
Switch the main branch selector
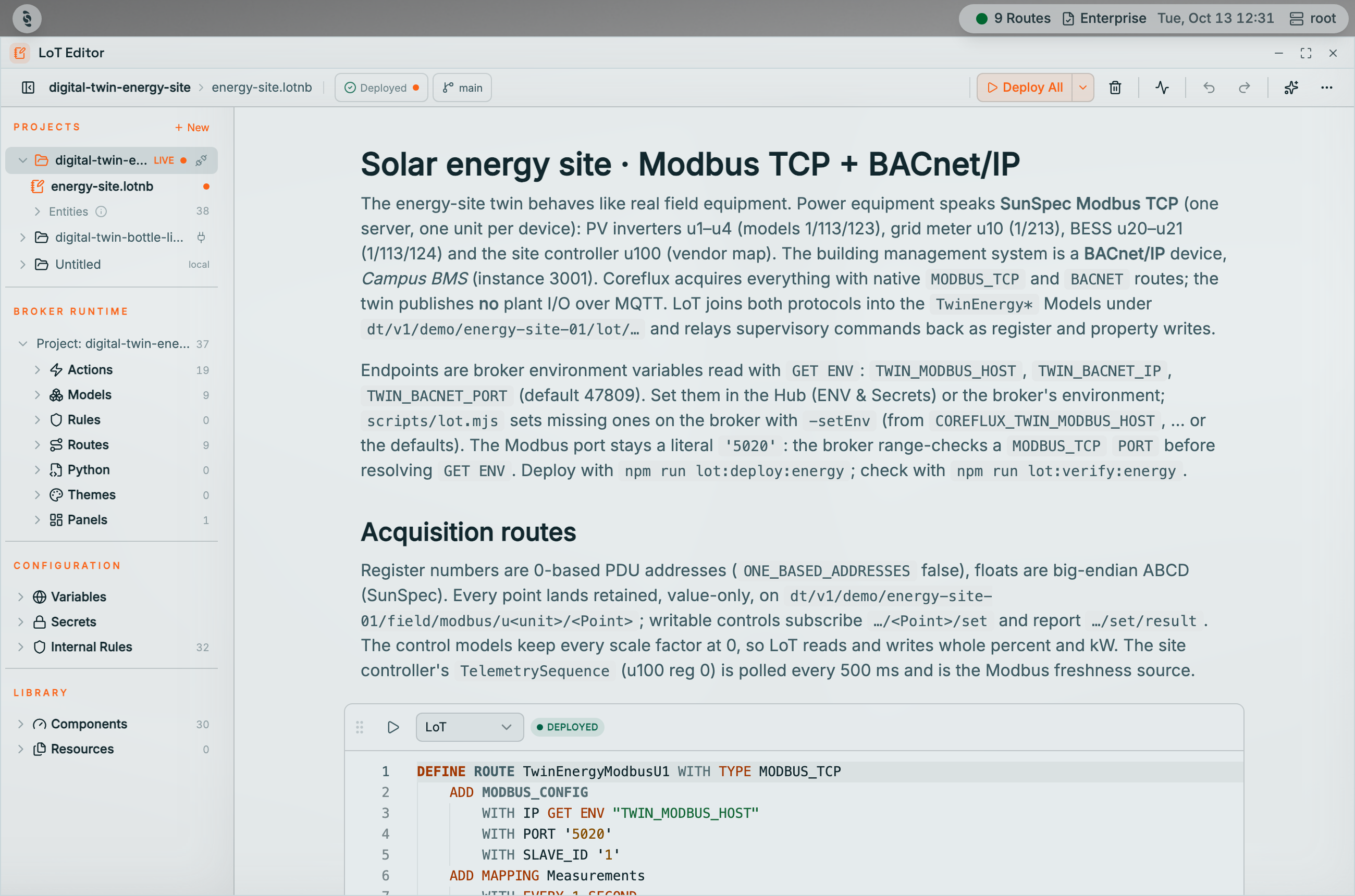click(462, 88)
